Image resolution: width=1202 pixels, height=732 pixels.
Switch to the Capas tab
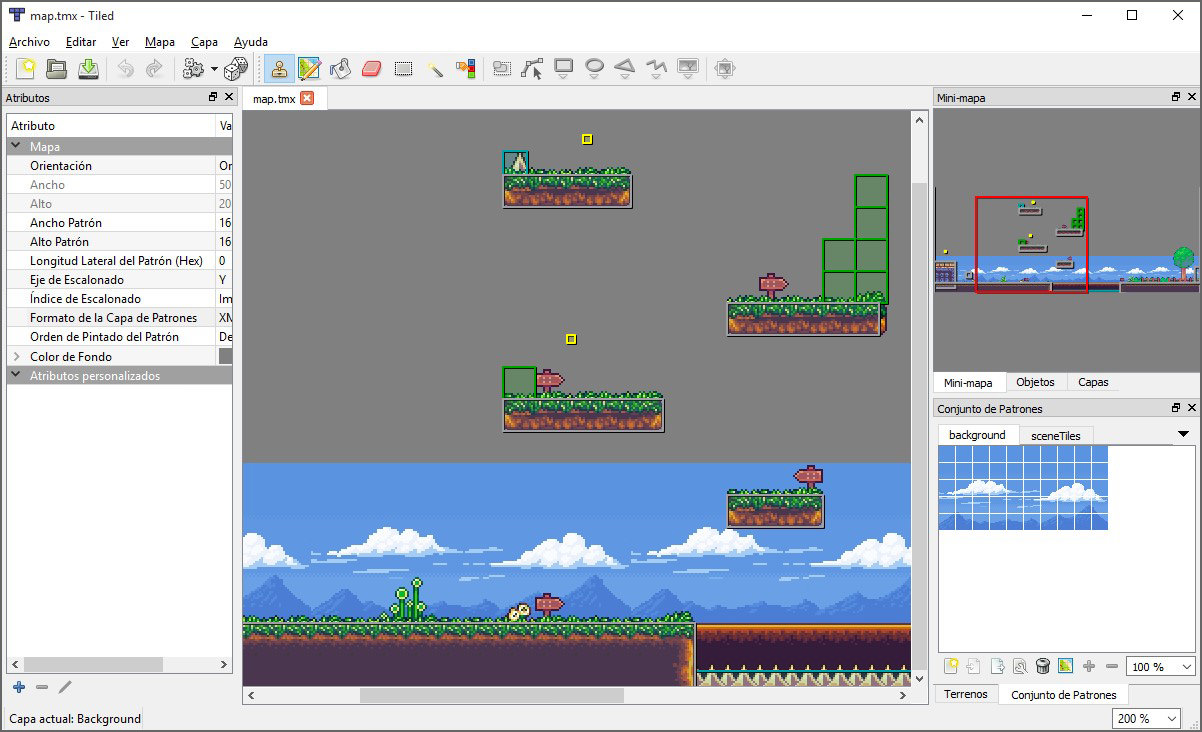1092,382
